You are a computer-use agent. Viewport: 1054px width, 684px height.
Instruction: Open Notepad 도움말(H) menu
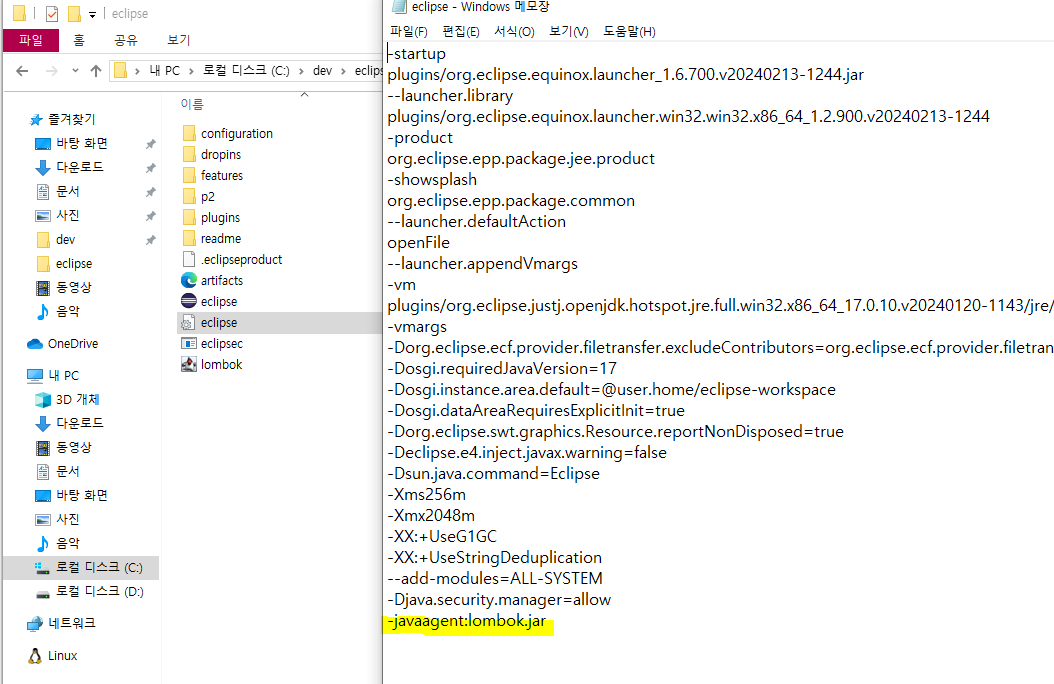tap(629, 32)
